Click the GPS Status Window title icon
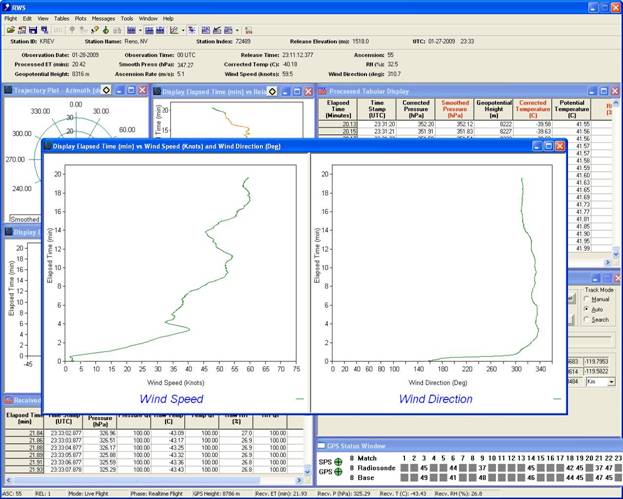Screen dimensions: 623x499 coord(321,446)
